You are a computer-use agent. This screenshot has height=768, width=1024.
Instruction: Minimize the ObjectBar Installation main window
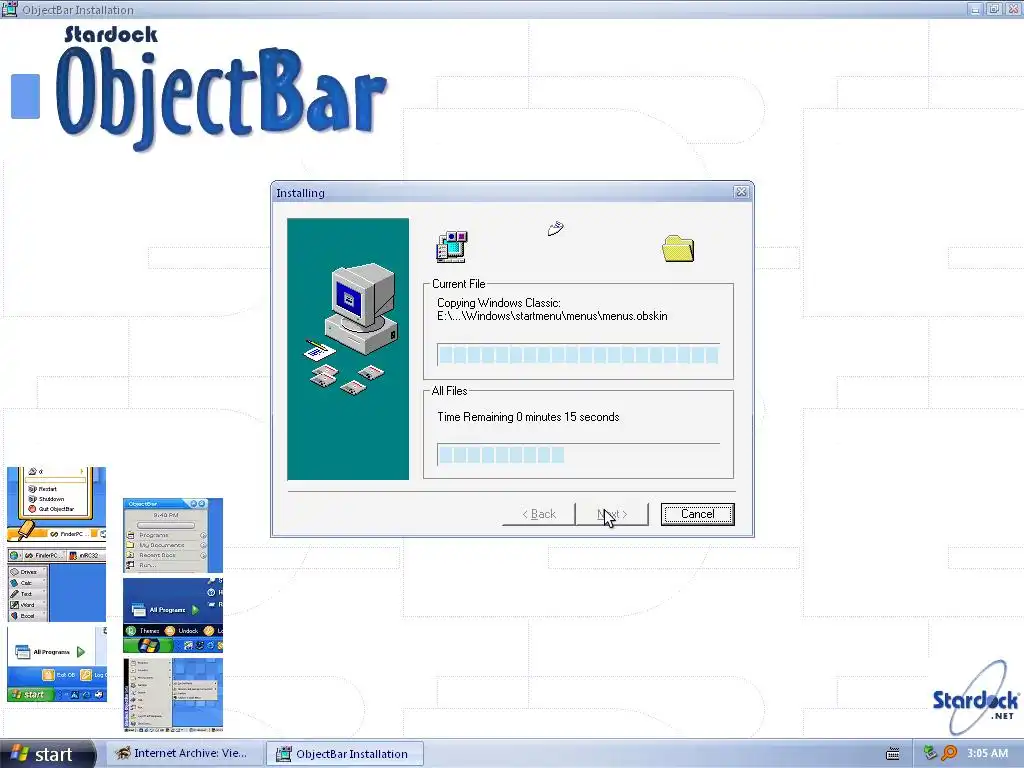[975, 9]
